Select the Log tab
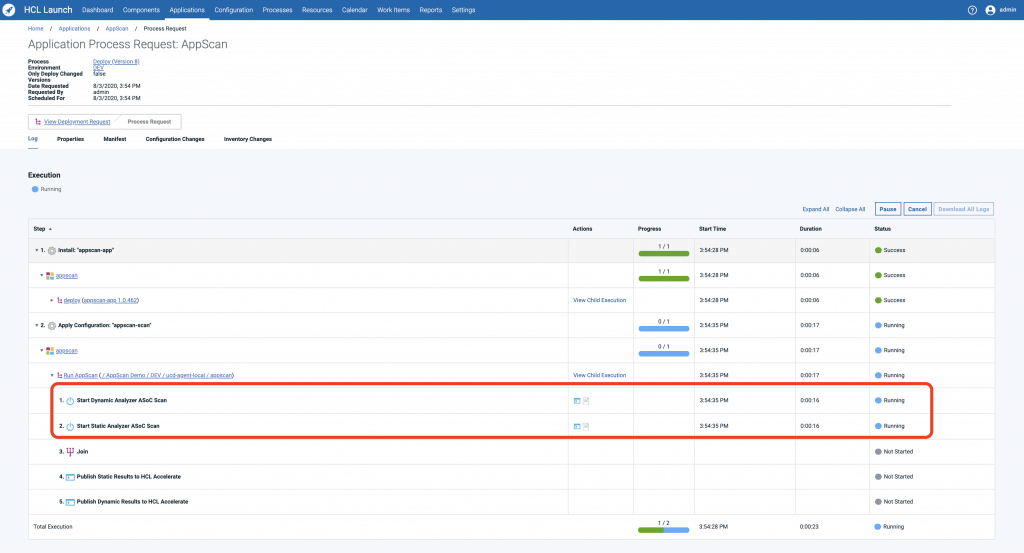Viewport: 1024px width, 553px height. click(x=33, y=139)
